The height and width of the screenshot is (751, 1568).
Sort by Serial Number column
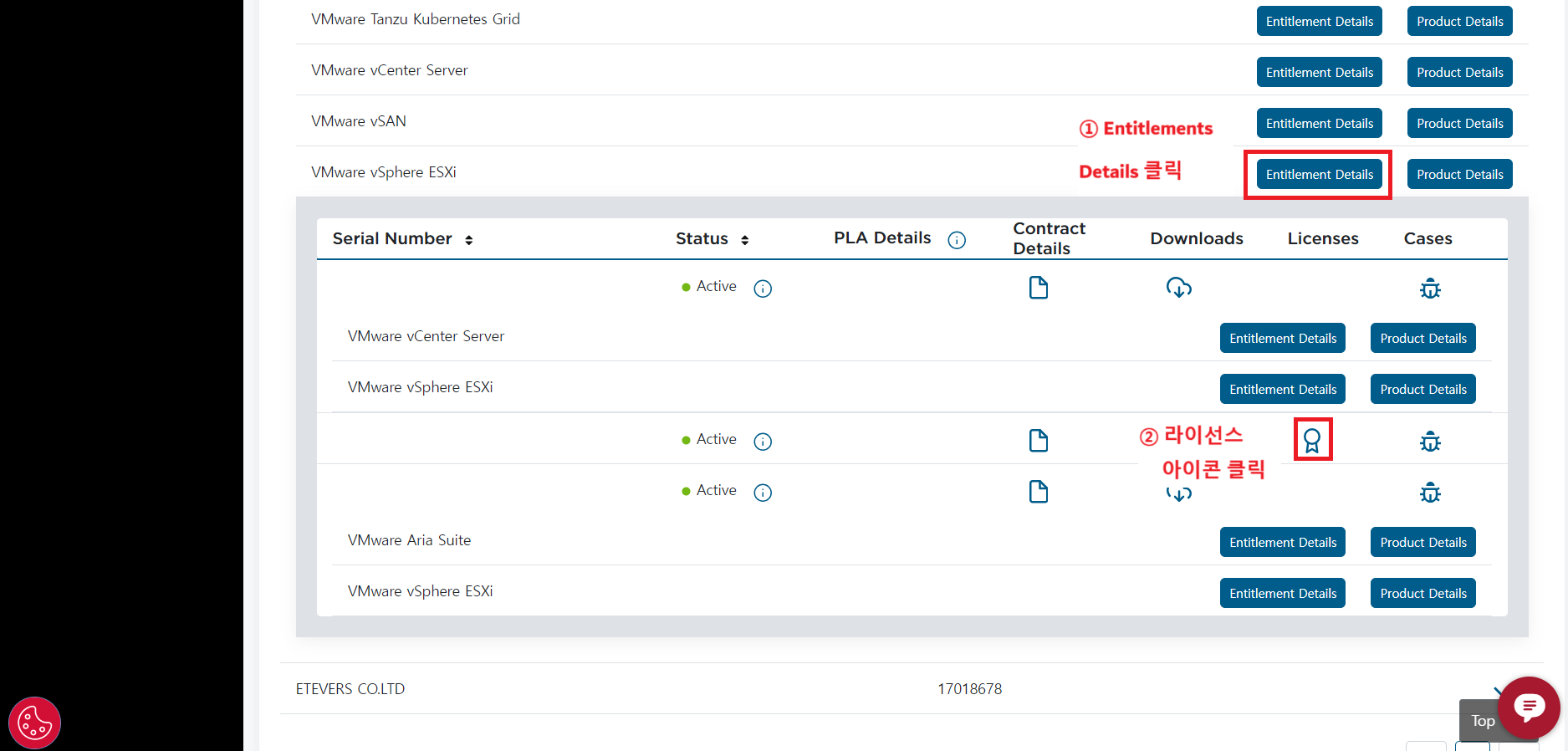(x=469, y=240)
